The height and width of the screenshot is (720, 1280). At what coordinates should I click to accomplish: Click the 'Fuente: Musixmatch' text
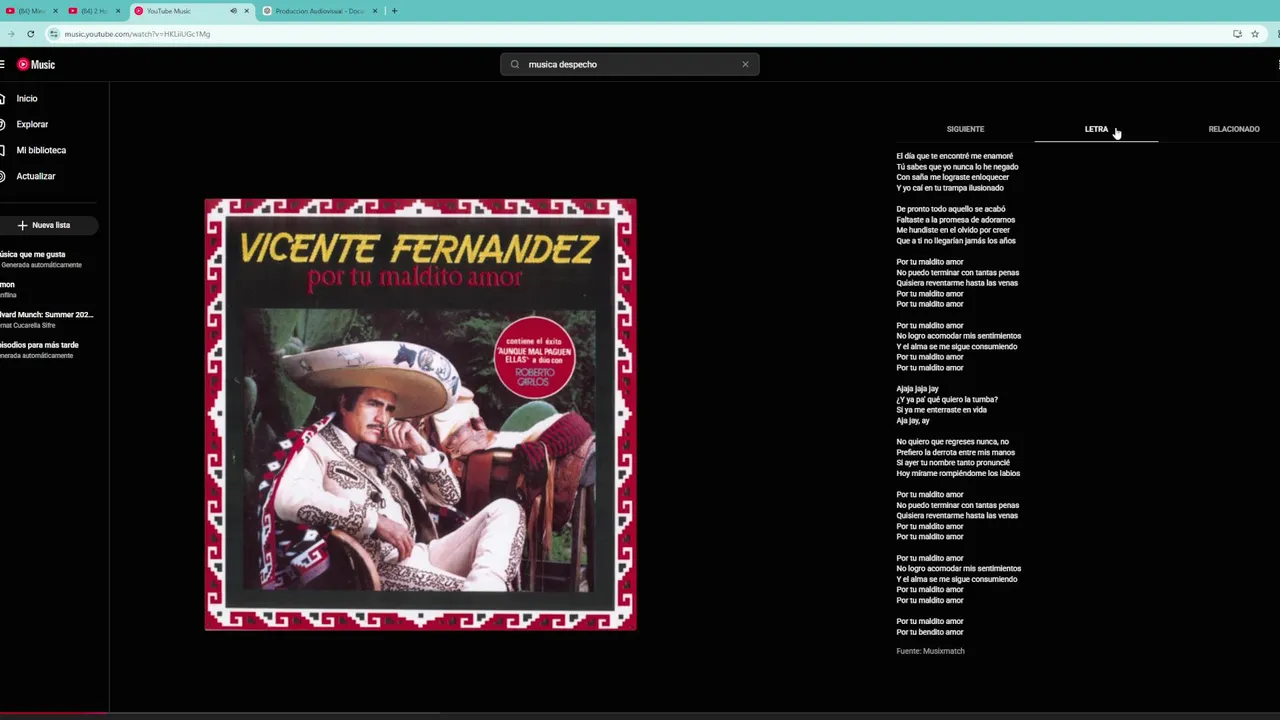(930, 651)
